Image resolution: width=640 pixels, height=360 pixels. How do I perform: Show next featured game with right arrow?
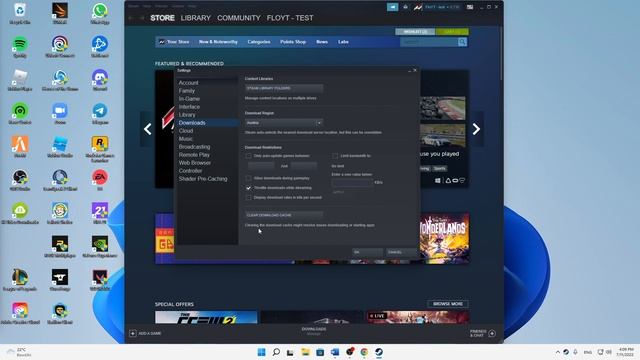pyautogui.click(x=476, y=129)
